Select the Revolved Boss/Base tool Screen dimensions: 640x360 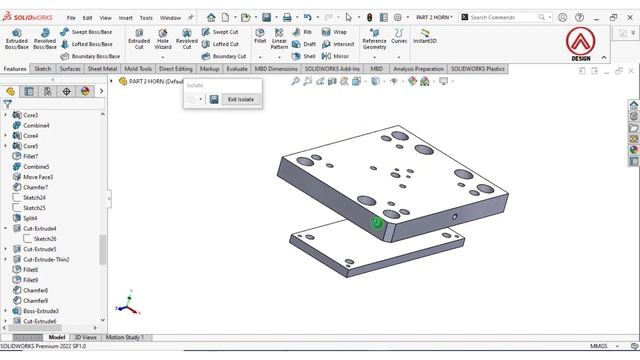pos(45,39)
